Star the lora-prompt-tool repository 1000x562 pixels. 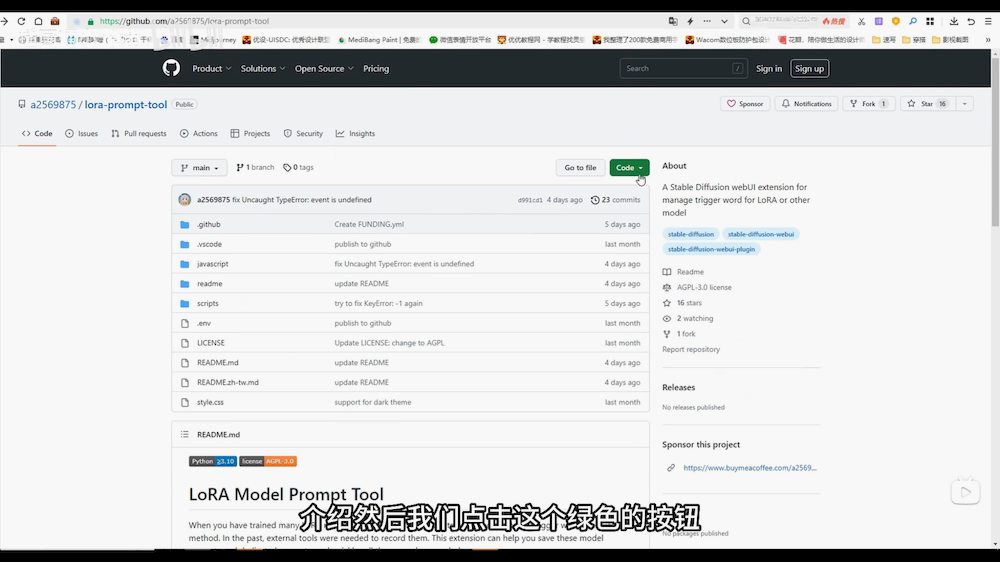921,104
